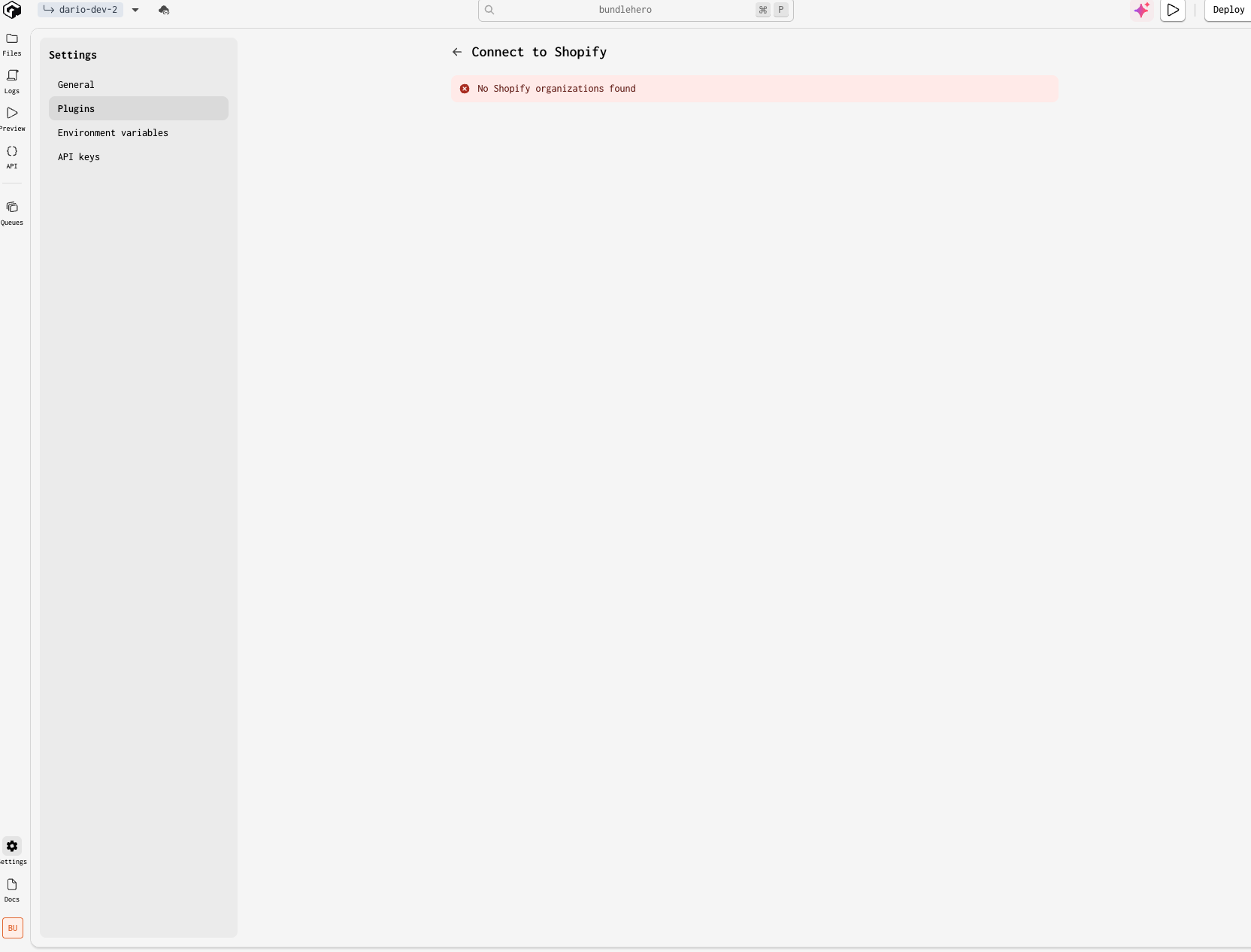Click the Settings panel heading
The image size is (1251, 952).
pos(73,55)
